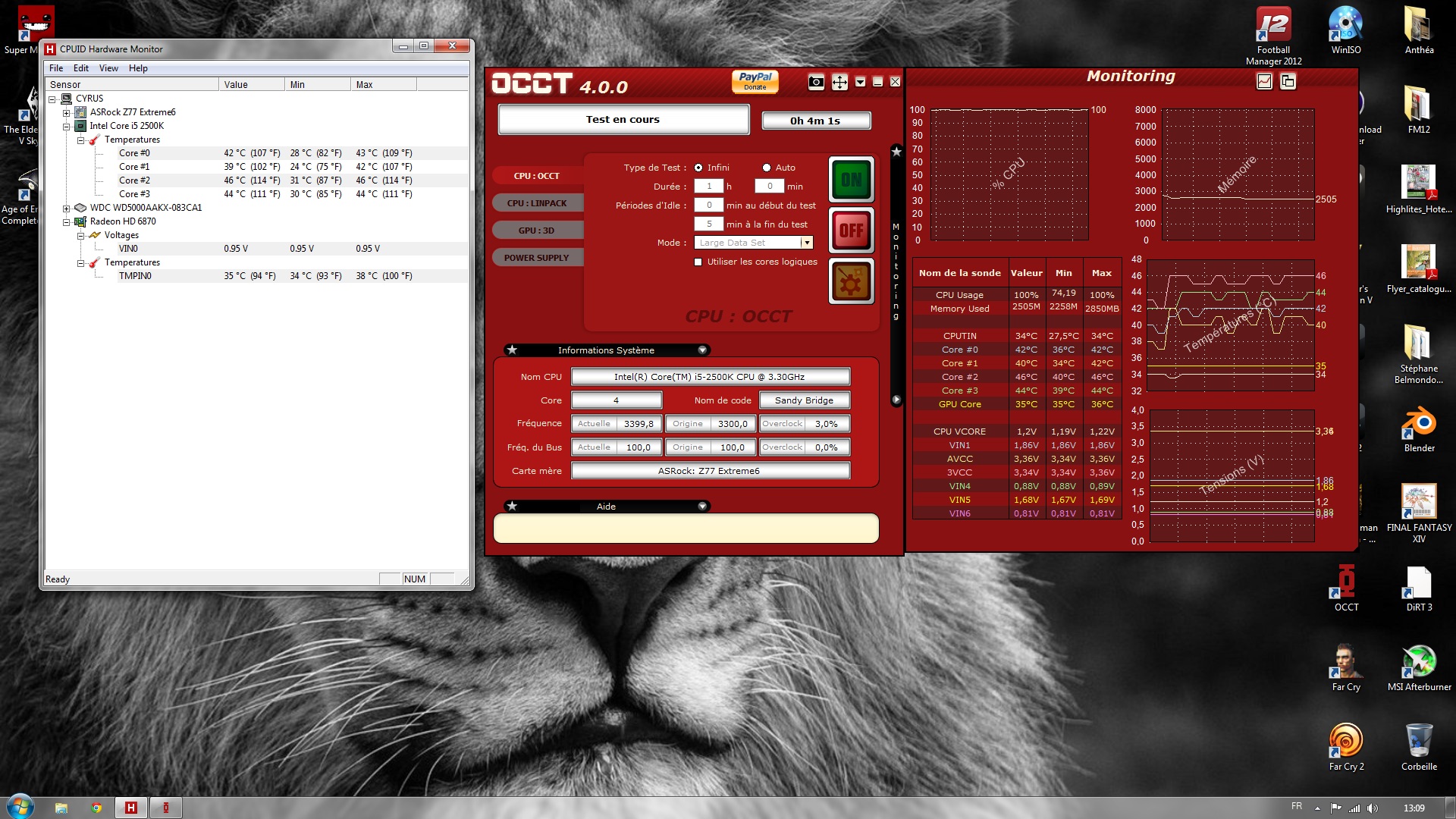Expand the WDC WD5000AAKX-083CA1 tree node
The image size is (1456, 819).
pos(67,208)
